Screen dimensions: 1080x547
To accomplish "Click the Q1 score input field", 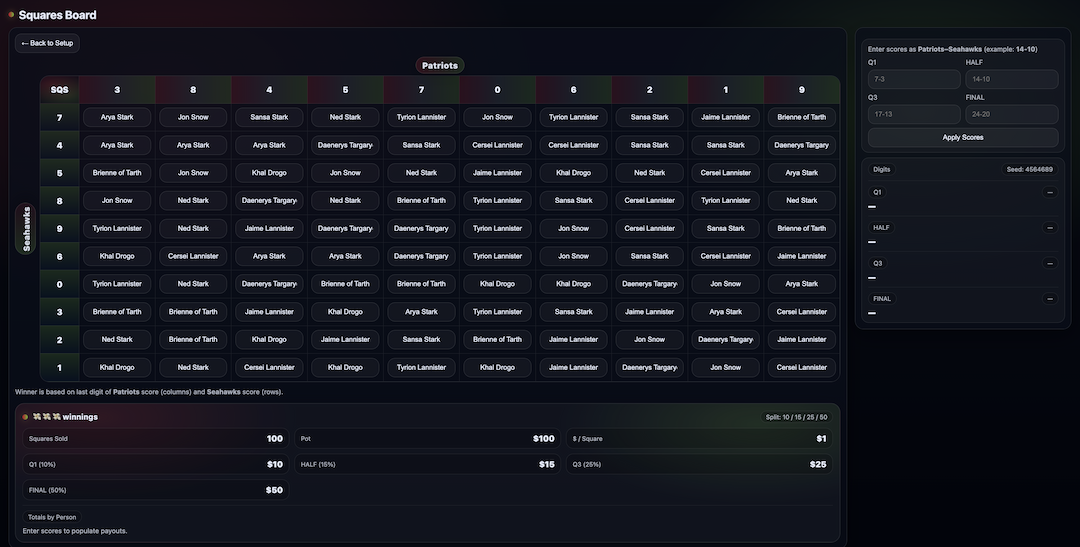I will click(913, 79).
